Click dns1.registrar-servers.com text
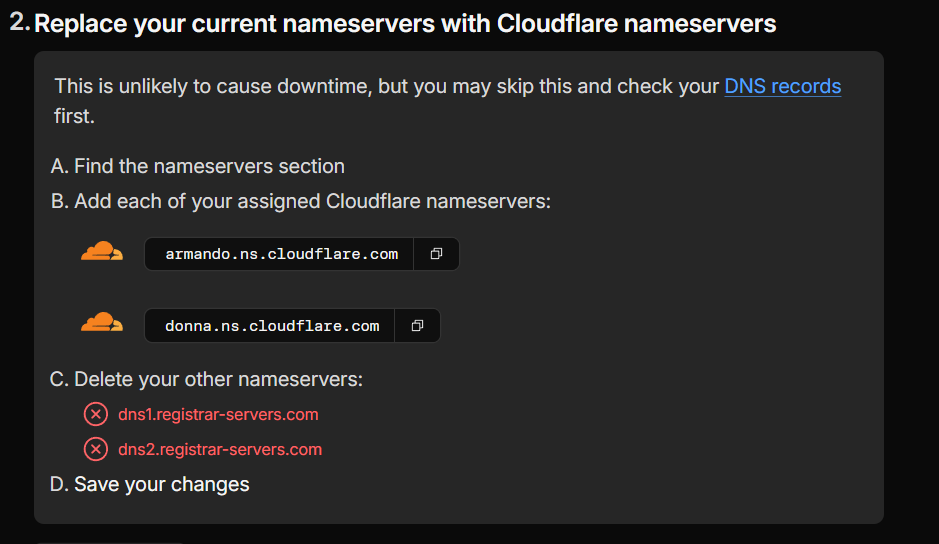The height and width of the screenshot is (544, 939). (218, 415)
